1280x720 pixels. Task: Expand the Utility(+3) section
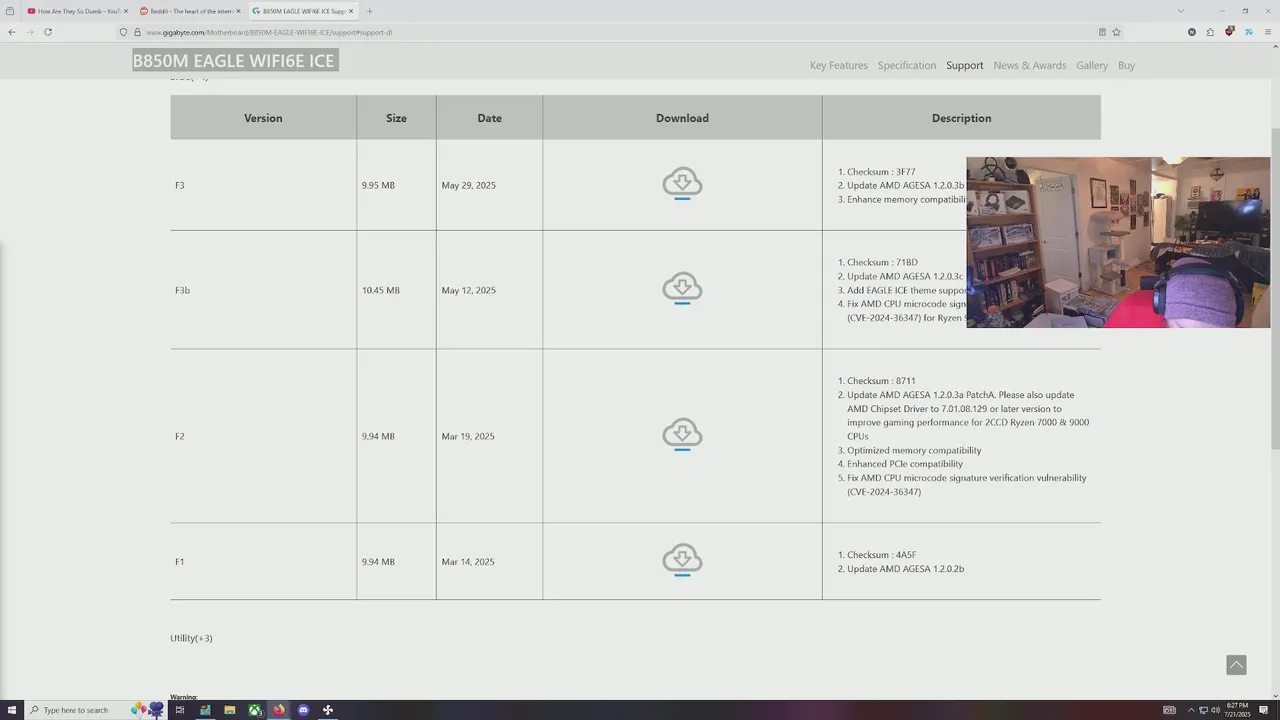(x=191, y=638)
